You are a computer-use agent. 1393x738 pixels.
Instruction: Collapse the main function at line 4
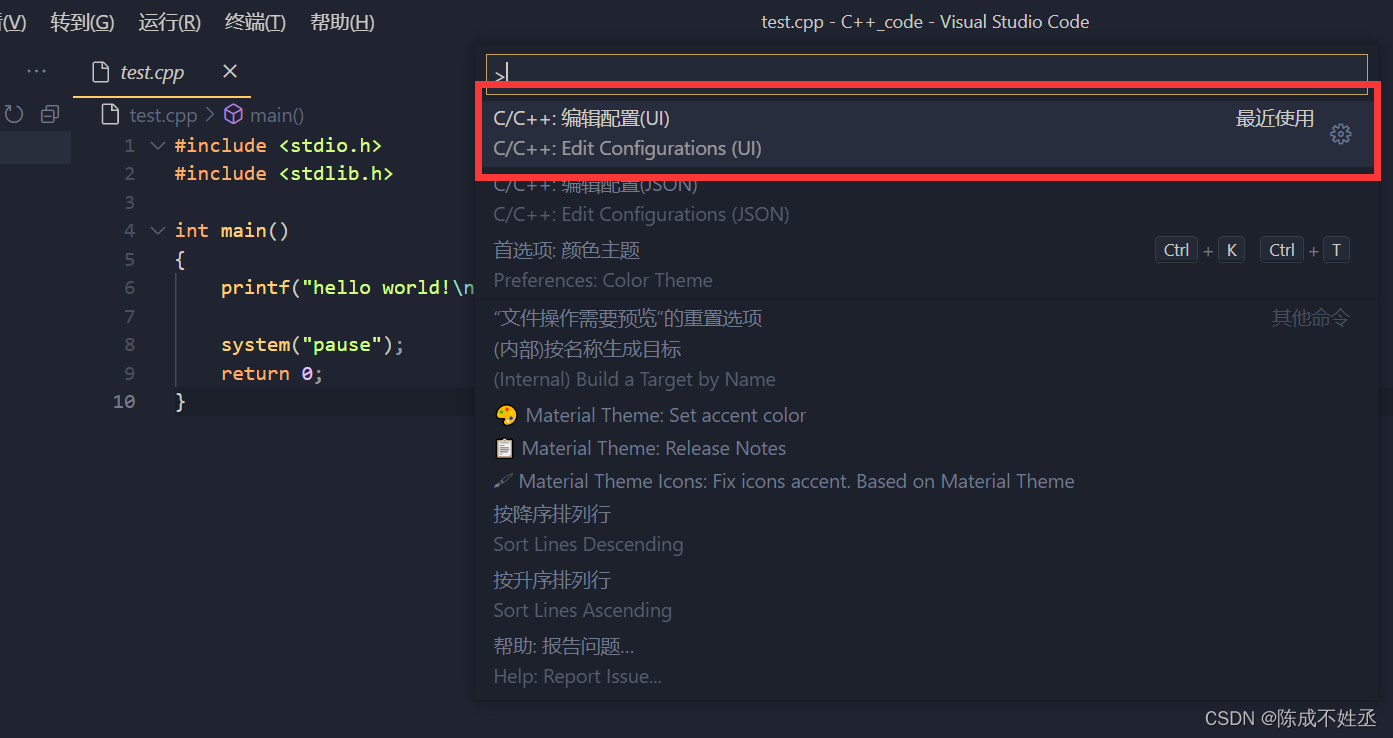click(x=157, y=231)
